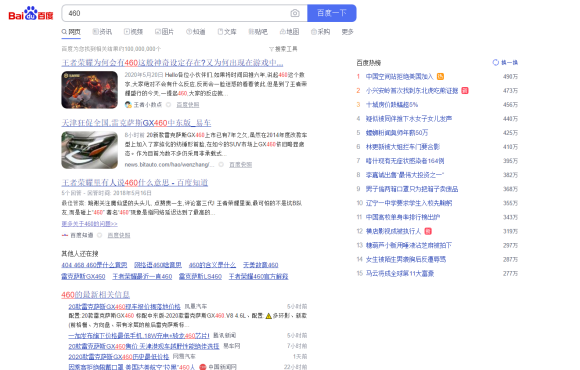Open hot topic 中国高校单身率排行榜出炉

point(403,217)
